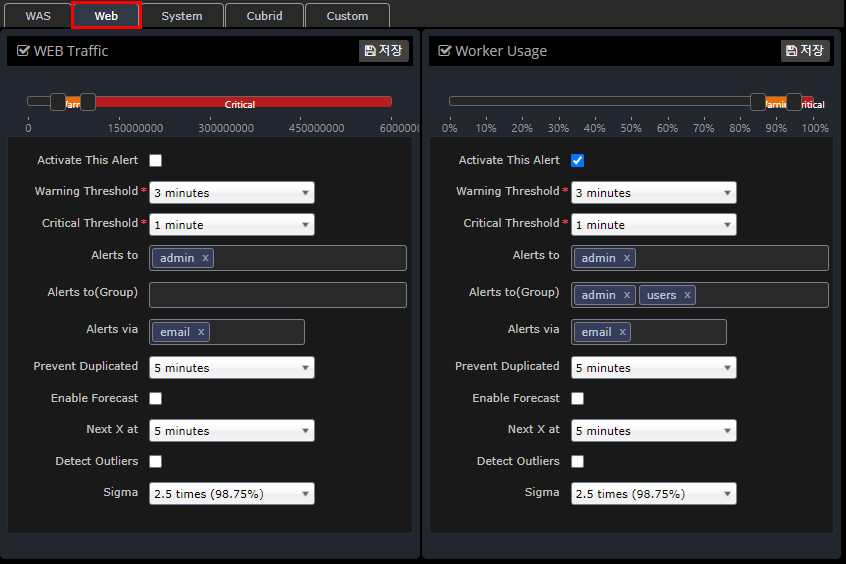846x564 pixels.
Task: Click 저장 button in Worker Usage panel
Action: pos(805,51)
